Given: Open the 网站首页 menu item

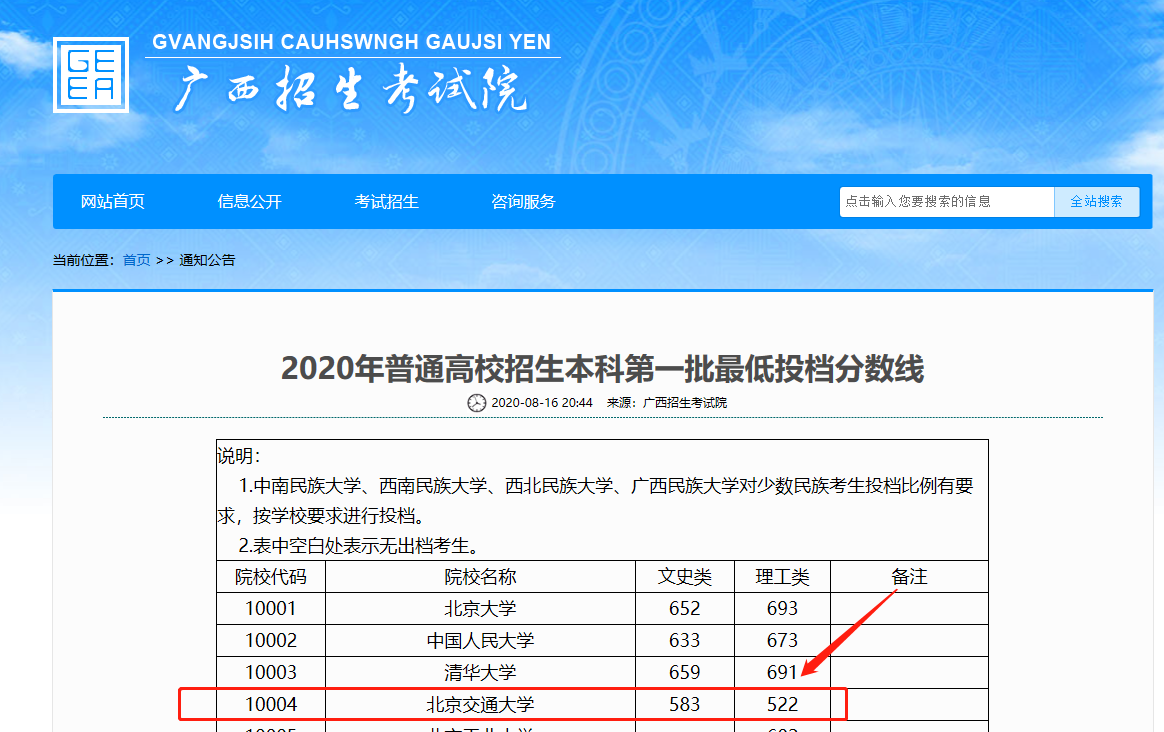Looking at the screenshot, I should (x=113, y=201).
